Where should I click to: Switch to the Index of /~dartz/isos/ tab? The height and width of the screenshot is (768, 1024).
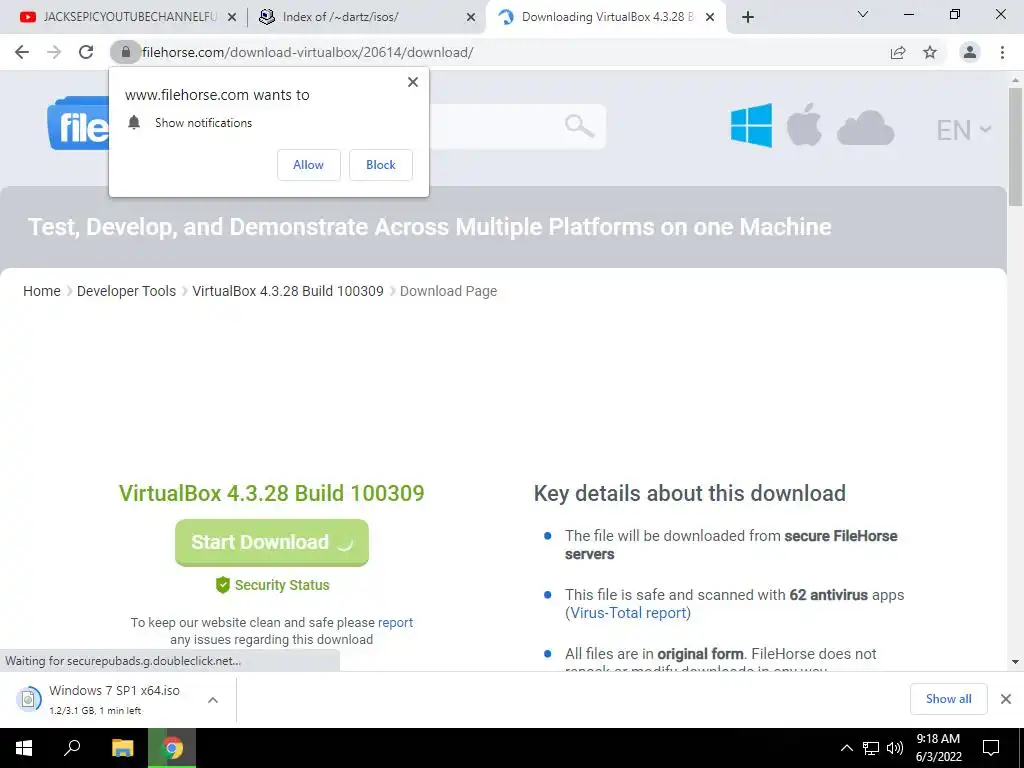click(x=340, y=17)
